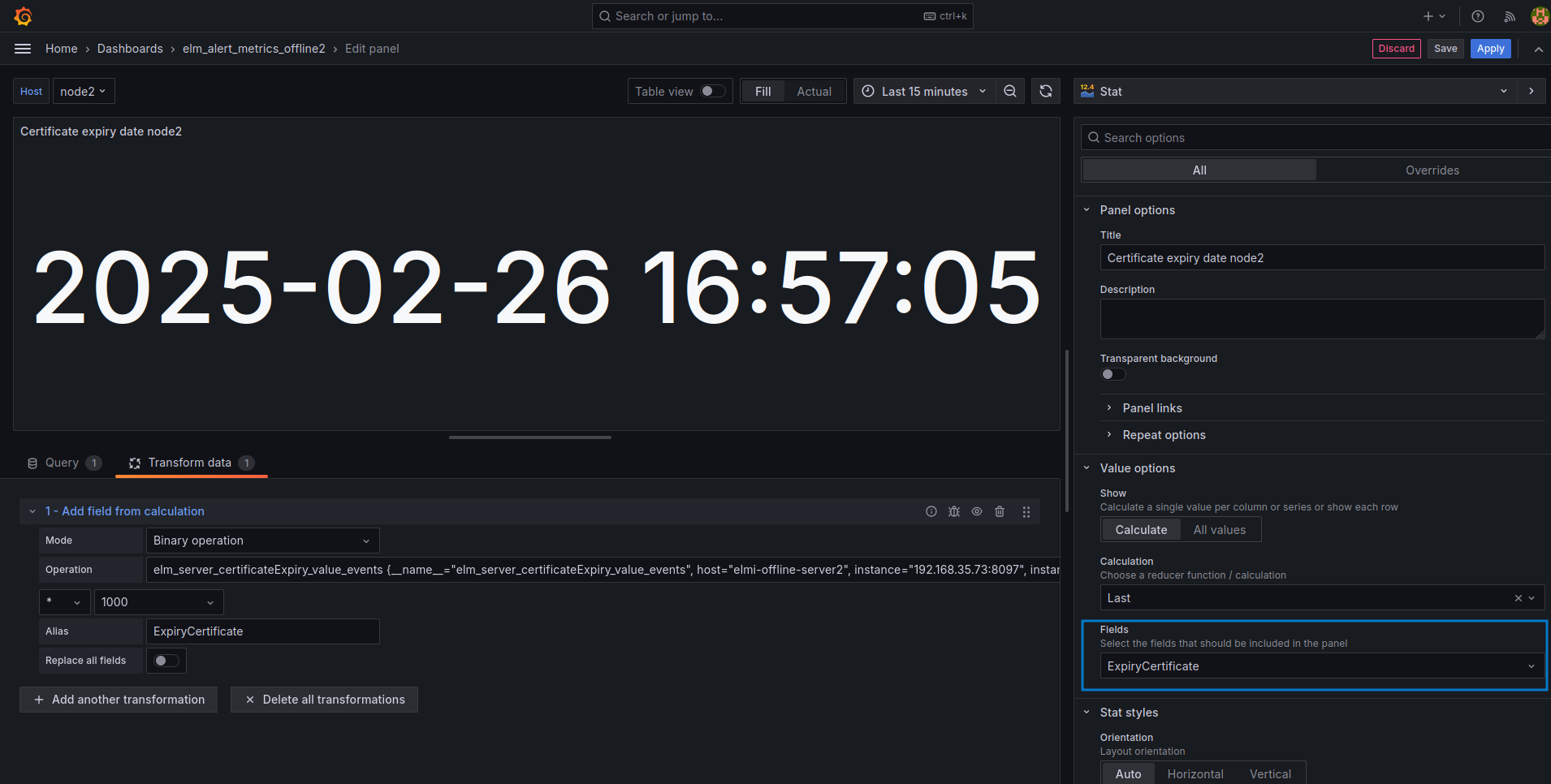The width and height of the screenshot is (1551, 784).
Task: Select the All options tab
Action: pyautogui.click(x=1199, y=170)
